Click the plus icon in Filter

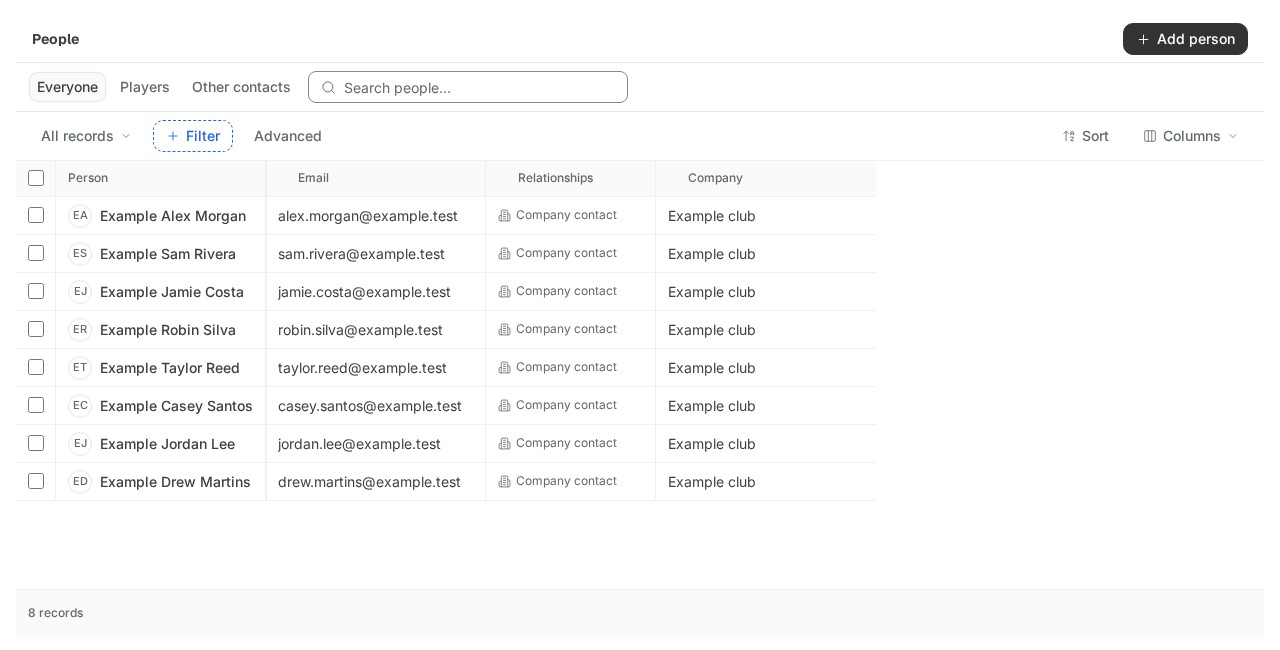[x=173, y=136]
